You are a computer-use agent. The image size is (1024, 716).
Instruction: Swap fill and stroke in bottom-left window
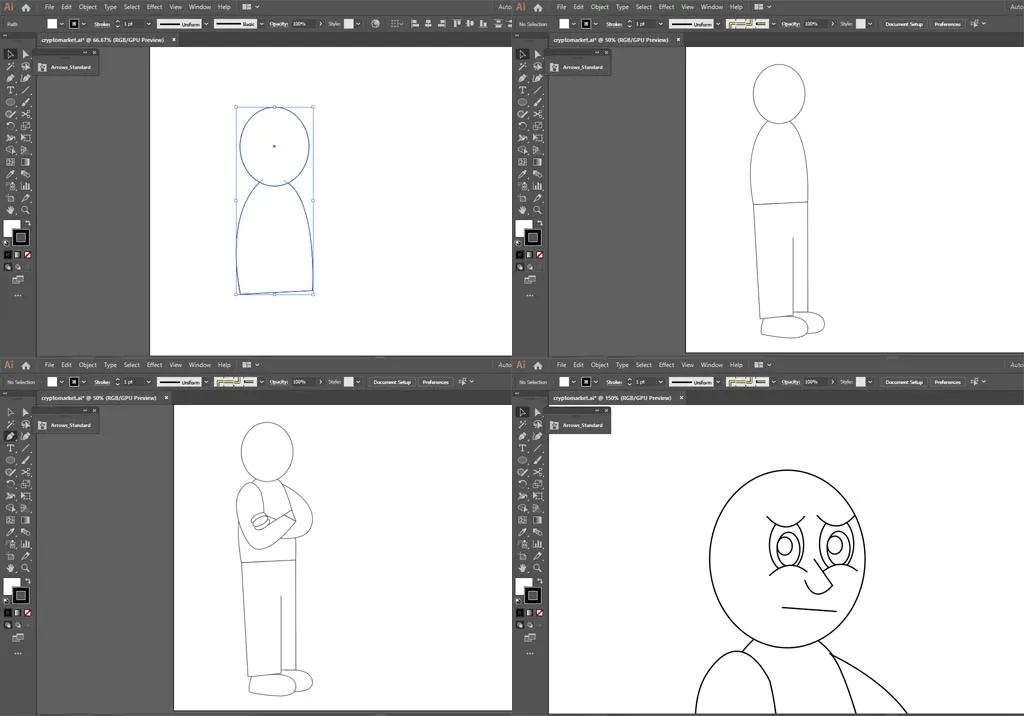click(28, 581)
